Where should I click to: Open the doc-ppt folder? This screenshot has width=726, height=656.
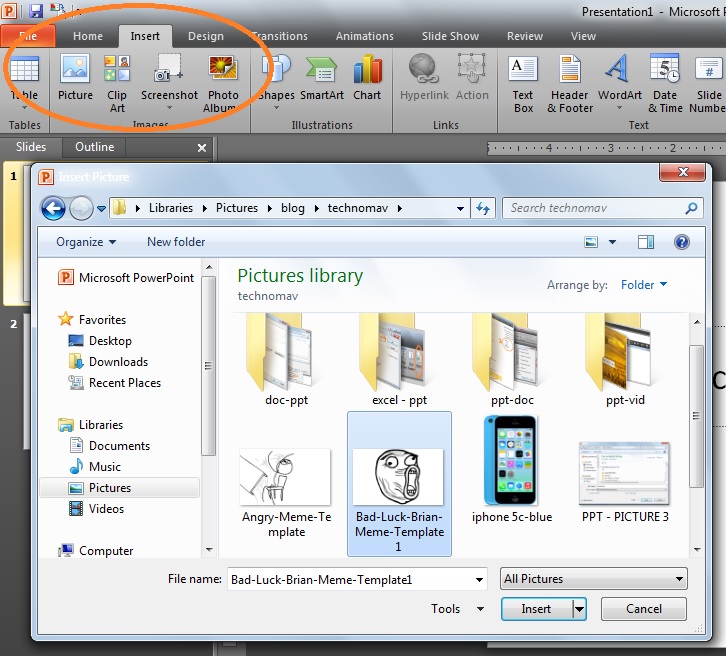286,360
